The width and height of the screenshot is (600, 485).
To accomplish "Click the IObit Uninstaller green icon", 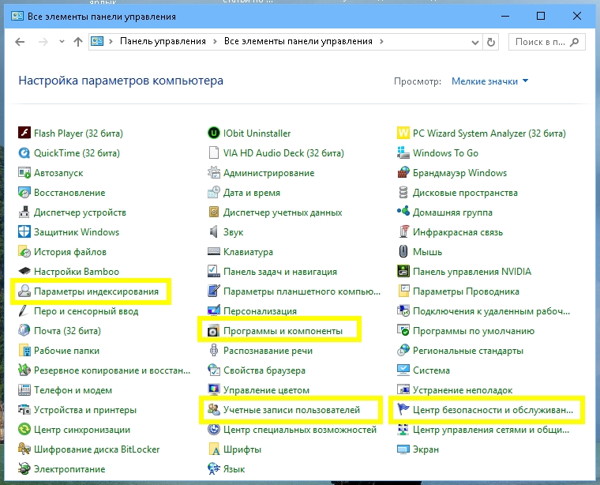I will [214, 133].
